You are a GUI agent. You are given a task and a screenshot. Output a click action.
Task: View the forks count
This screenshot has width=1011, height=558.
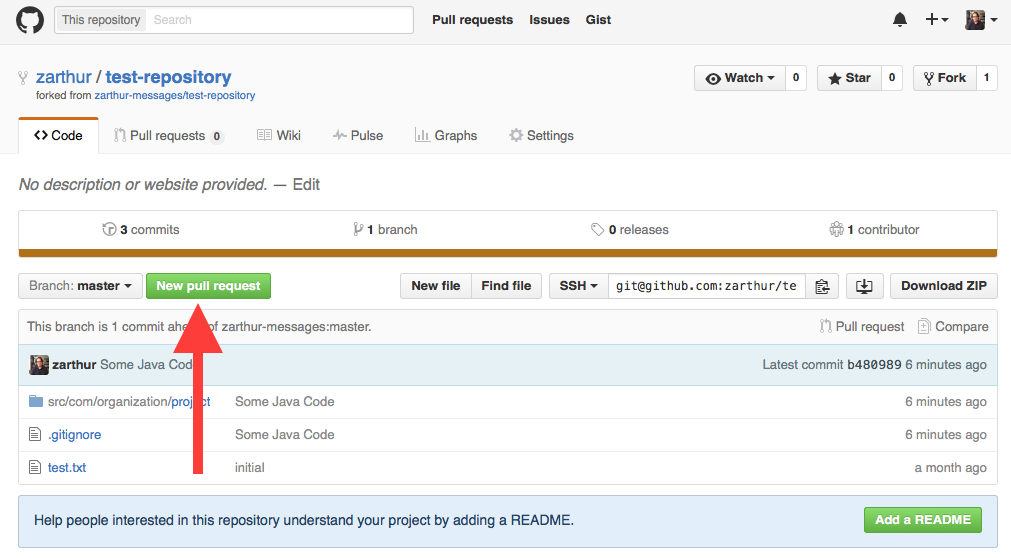[x=986, y=78]
